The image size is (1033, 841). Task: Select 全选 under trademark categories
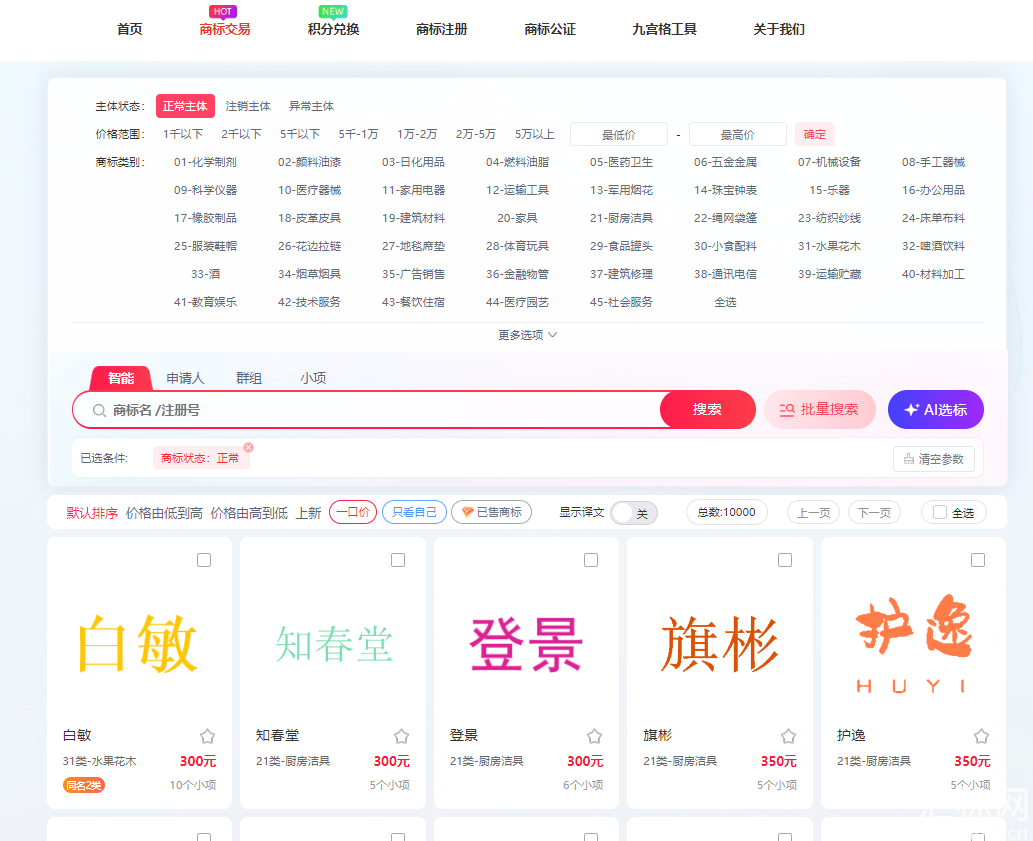click(725, 302)
